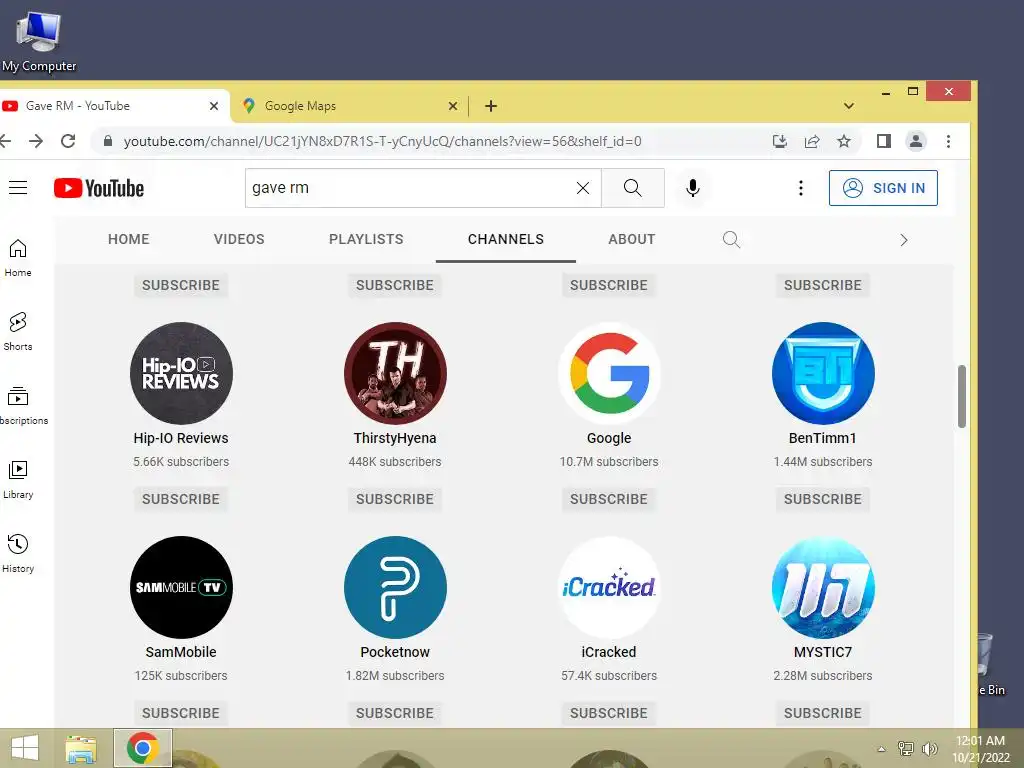
Task: Open Library in the left sidebar
Action: (18, 479)
